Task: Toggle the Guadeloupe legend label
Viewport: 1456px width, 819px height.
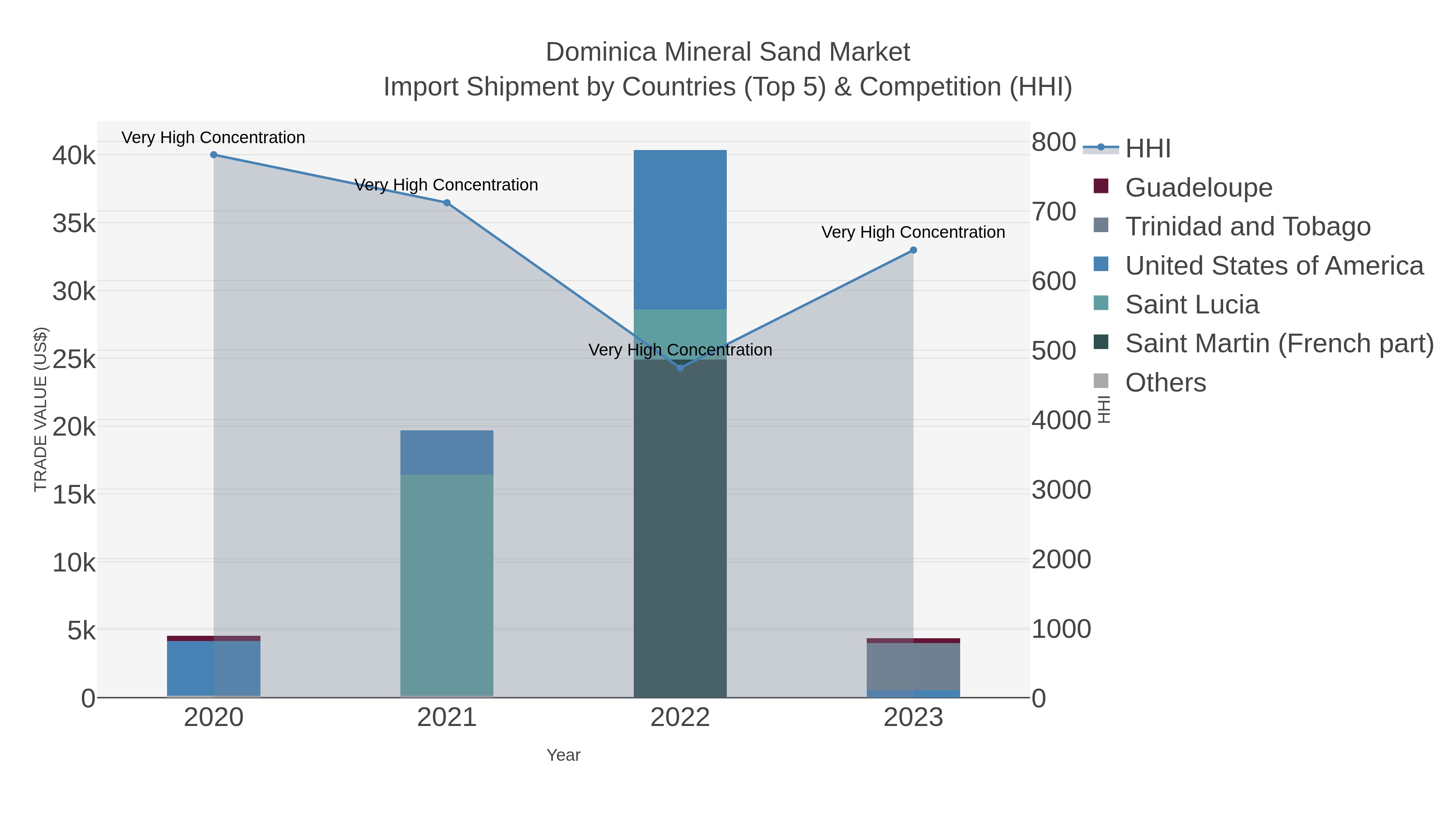Action: (1199, 188)
